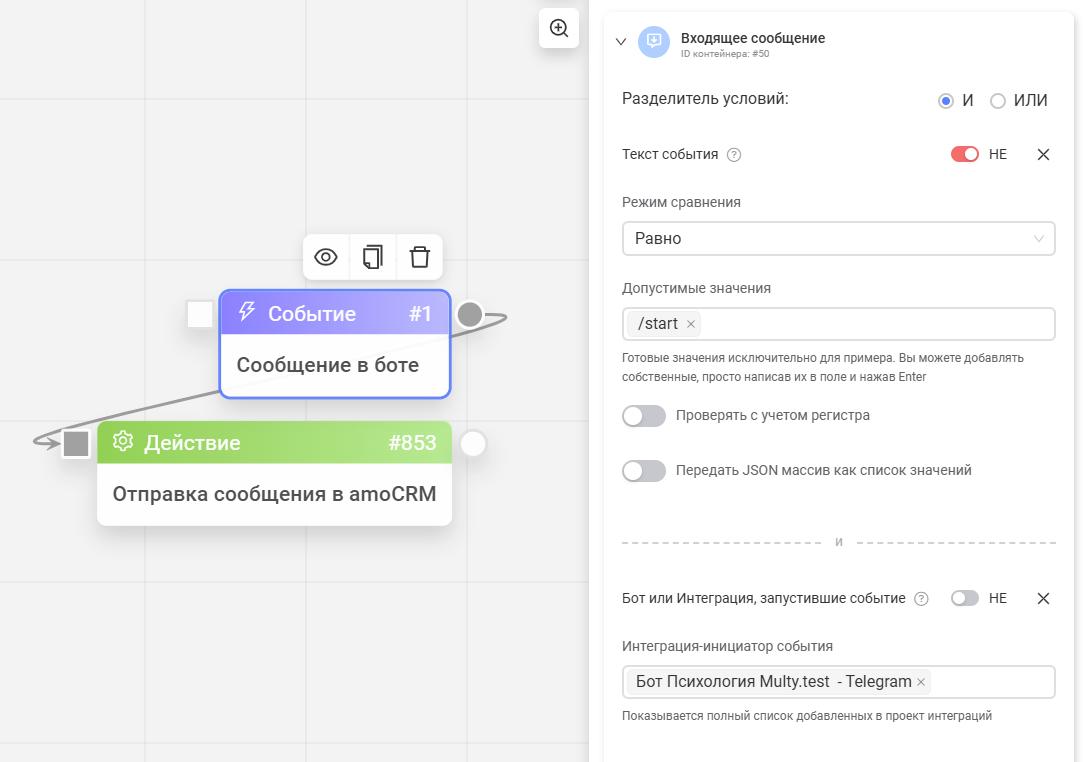Enable Передать JSON массив toggle

[x=644, y=471]
